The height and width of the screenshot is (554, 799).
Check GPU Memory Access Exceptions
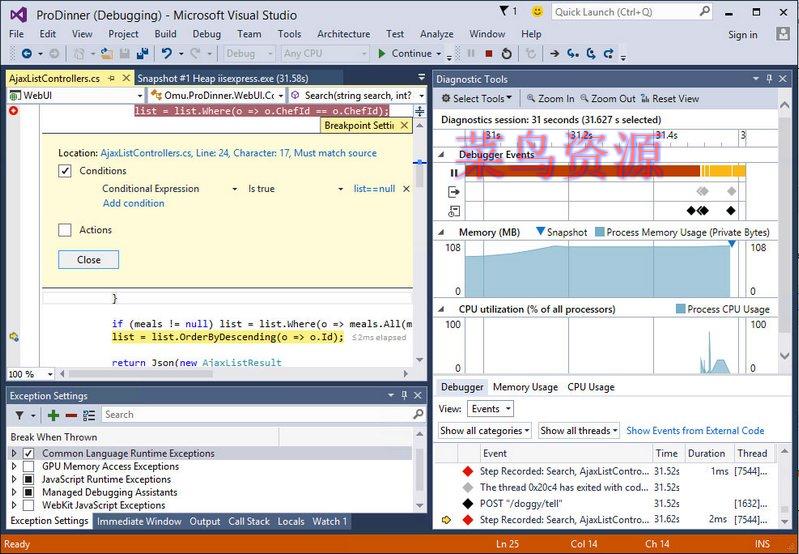pyautogui.click(x=29, y=466)
